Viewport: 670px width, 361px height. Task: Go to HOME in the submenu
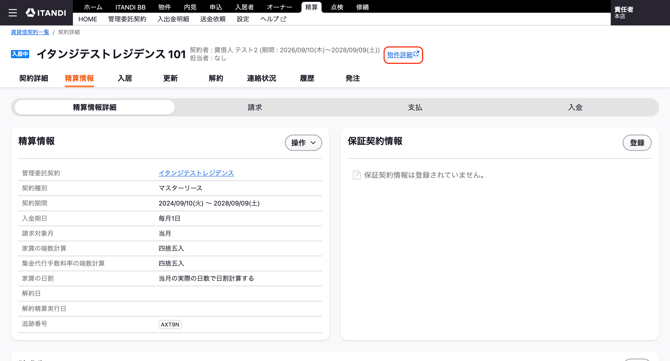click(88, 19)
